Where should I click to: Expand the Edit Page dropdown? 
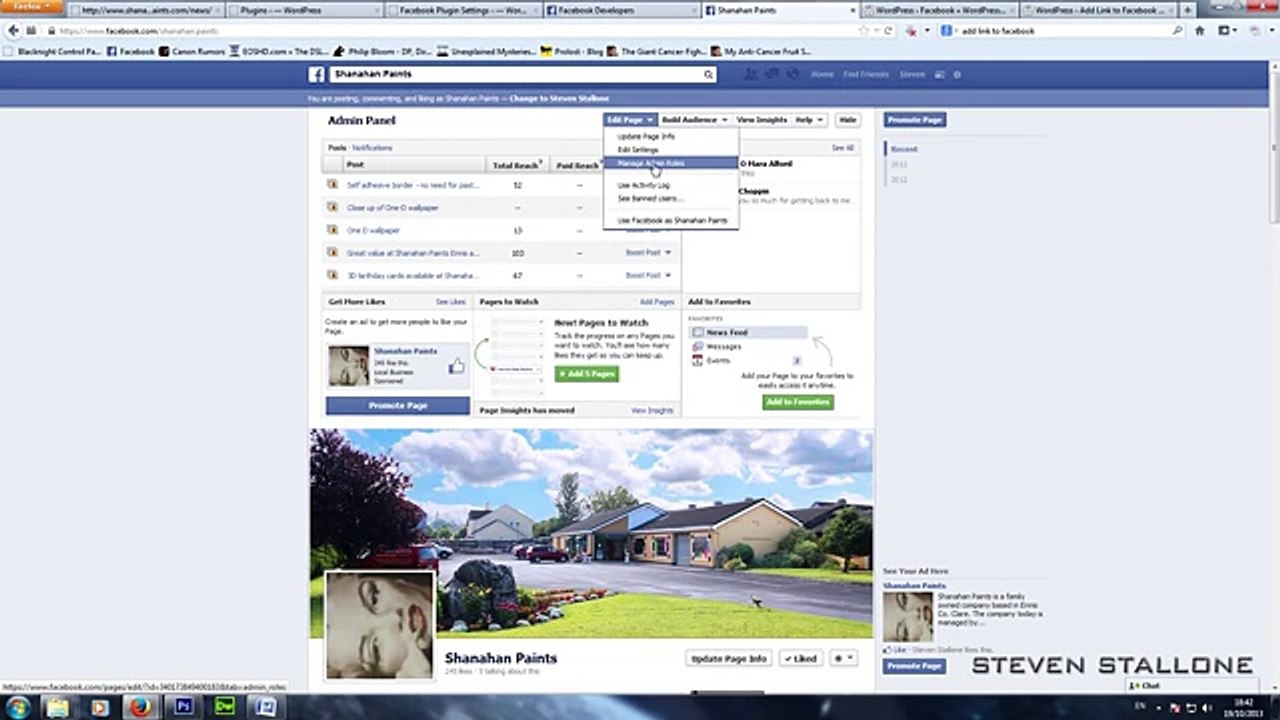click(x=630, y=120)
